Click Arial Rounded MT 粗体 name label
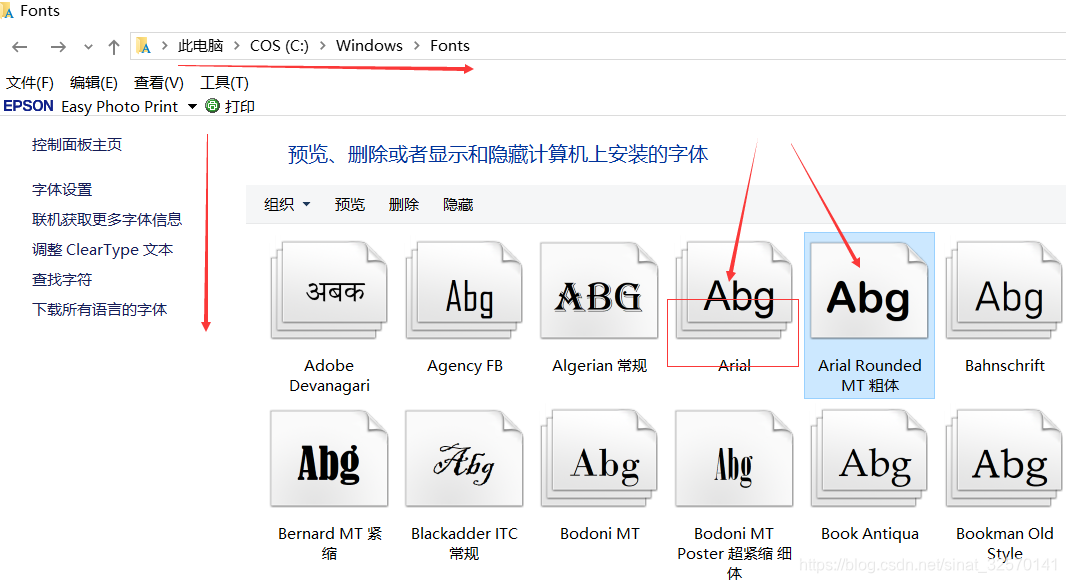1066x583 pixels. pyautogui.click(x=870, y=376)
